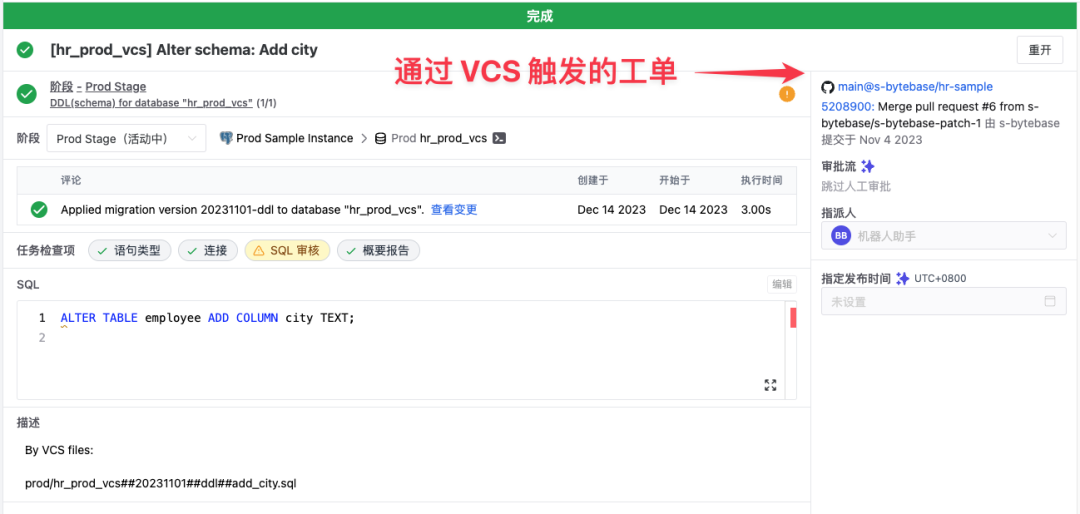Open SQL terminal icon next to hr_prod_vcs
This screenshot has width=1080, height=514.
click(500, 138)
